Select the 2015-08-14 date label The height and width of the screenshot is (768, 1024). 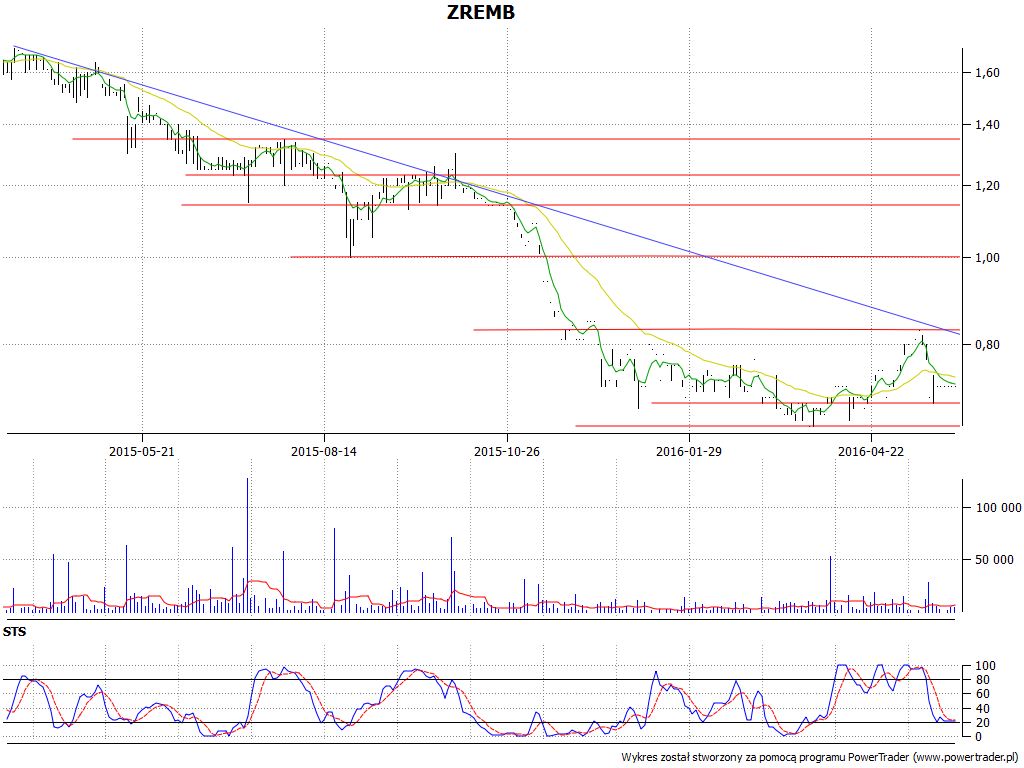[324, 451]
